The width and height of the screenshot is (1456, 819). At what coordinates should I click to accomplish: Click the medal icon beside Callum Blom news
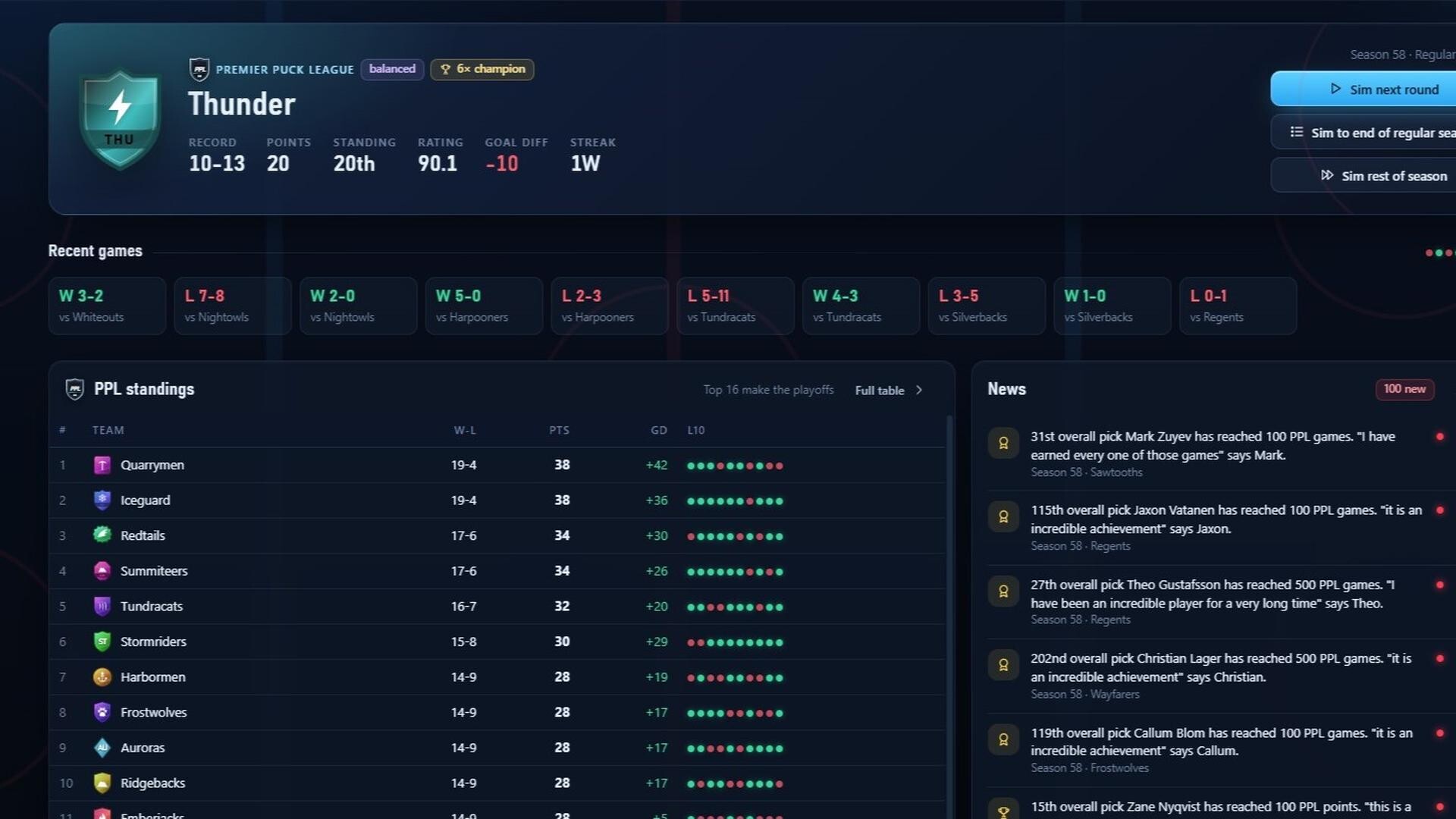1003,739
